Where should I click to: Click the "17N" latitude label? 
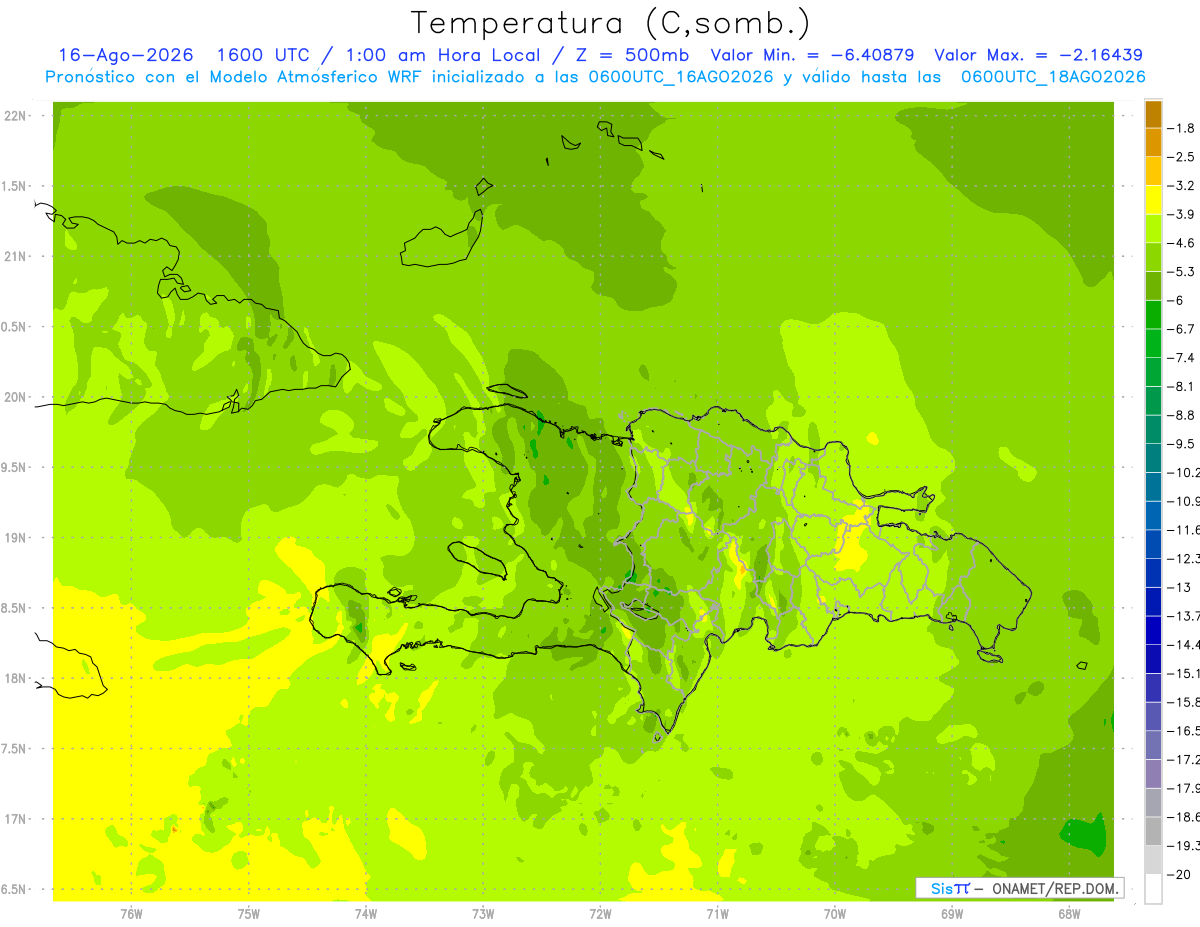14,819
